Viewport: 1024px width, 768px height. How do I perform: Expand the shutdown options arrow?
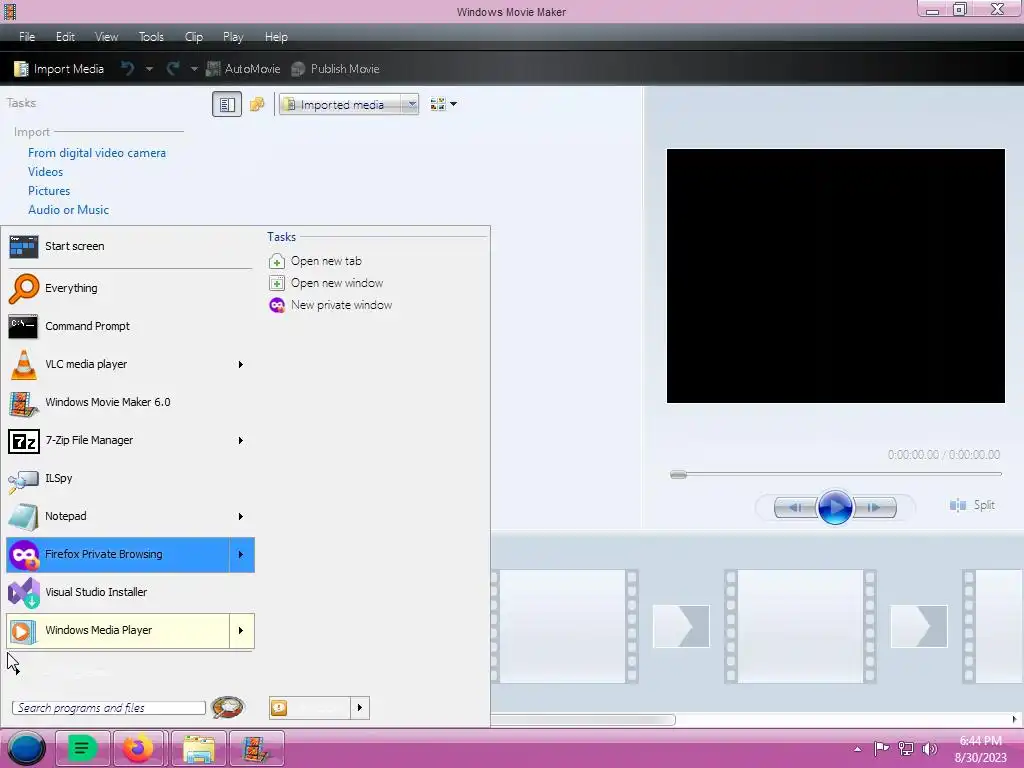point(360,708)
